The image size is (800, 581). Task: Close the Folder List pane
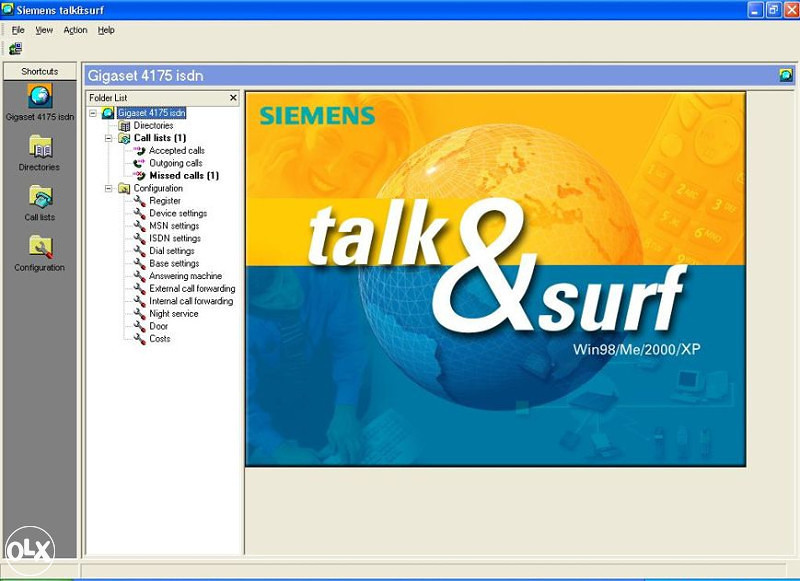(233, 97)
